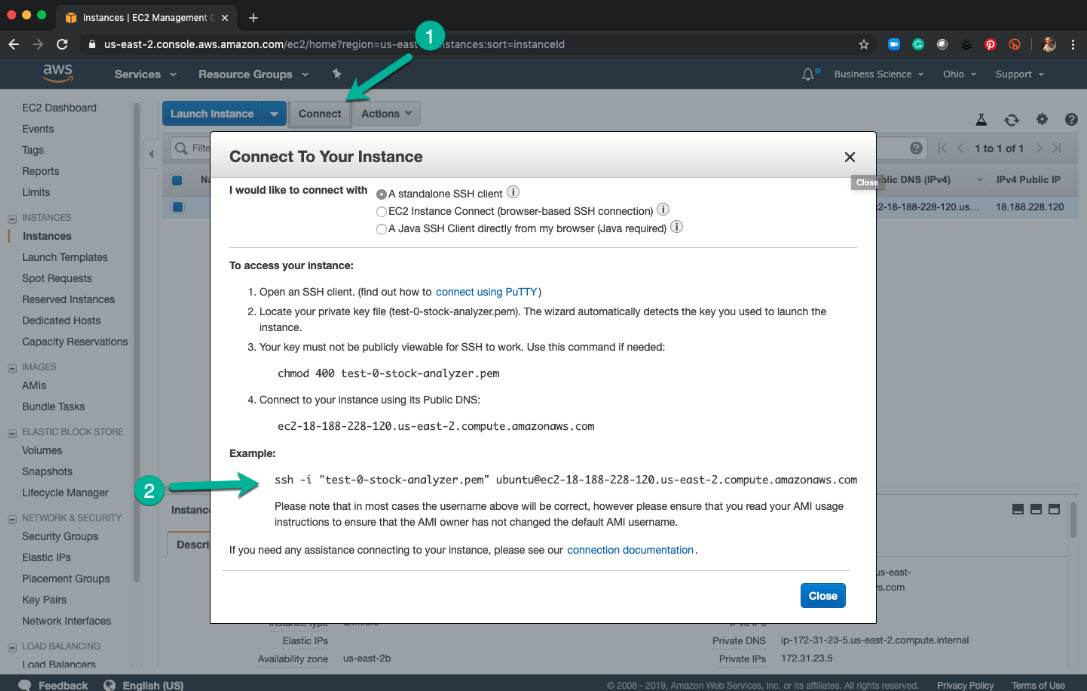Open EC2 Dashboard in the sidebar

[x=59, y=107]
